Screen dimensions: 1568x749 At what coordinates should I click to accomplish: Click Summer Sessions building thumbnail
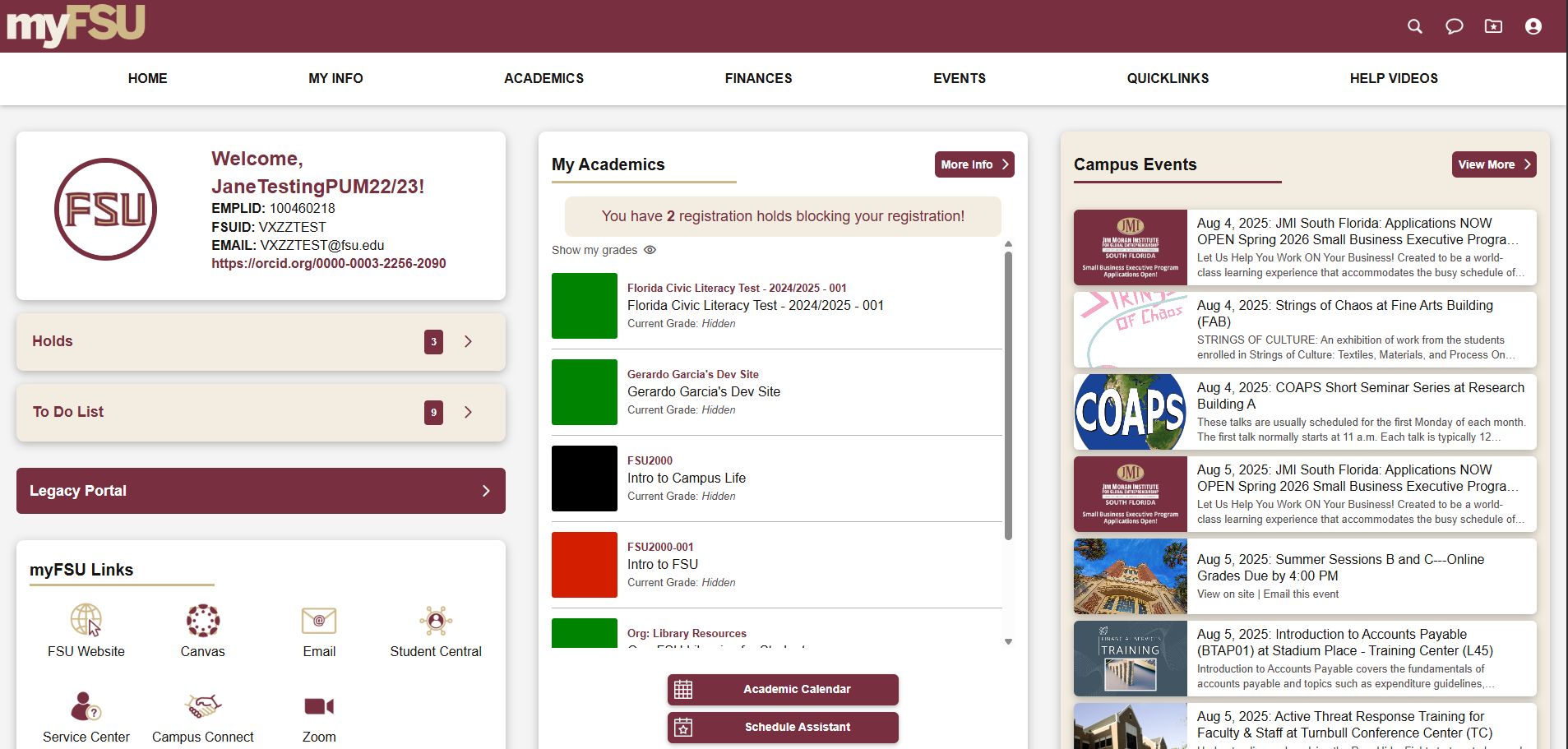(1131, 576)
